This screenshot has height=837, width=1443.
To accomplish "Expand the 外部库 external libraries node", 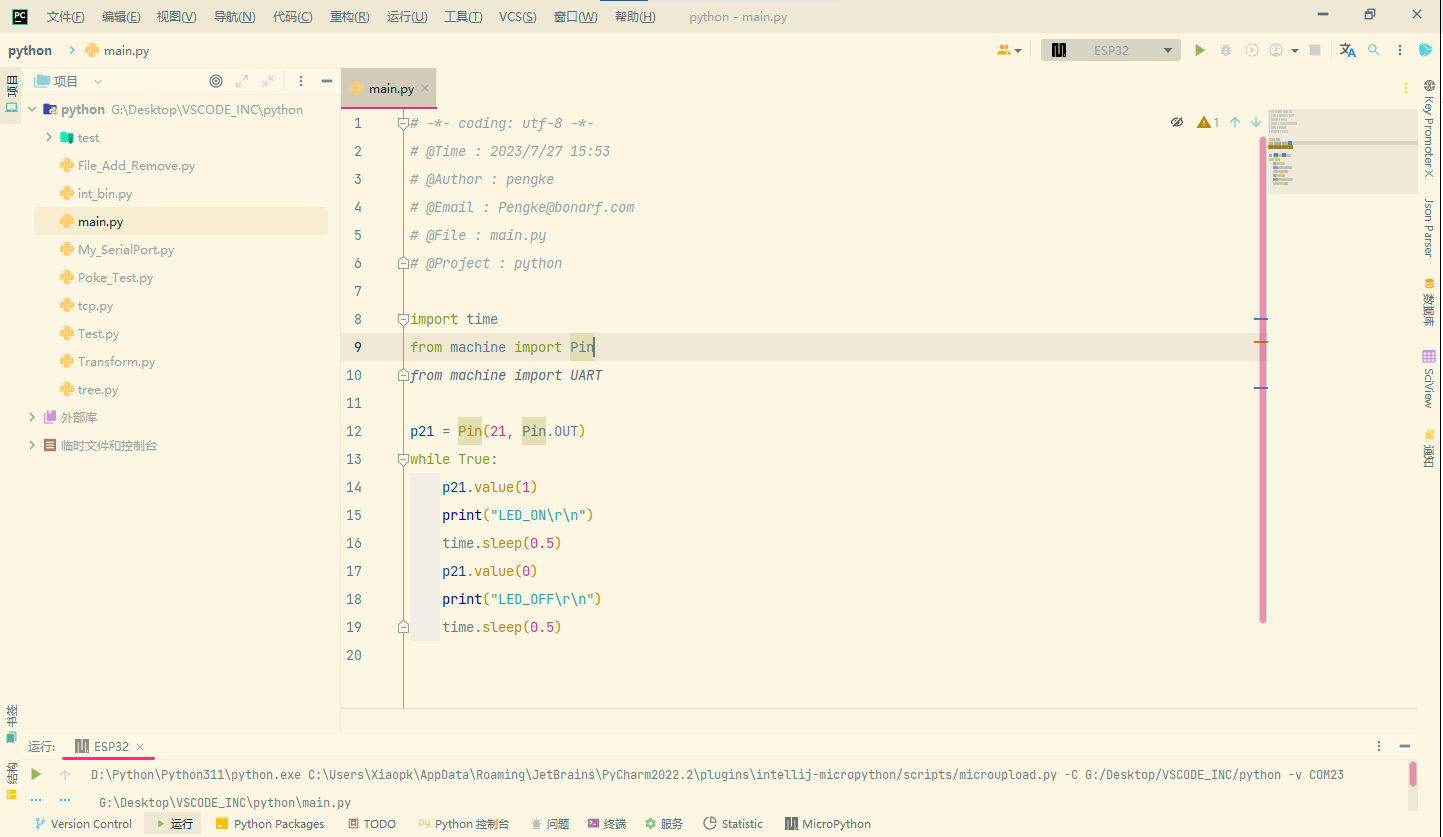I will (32, 417).
